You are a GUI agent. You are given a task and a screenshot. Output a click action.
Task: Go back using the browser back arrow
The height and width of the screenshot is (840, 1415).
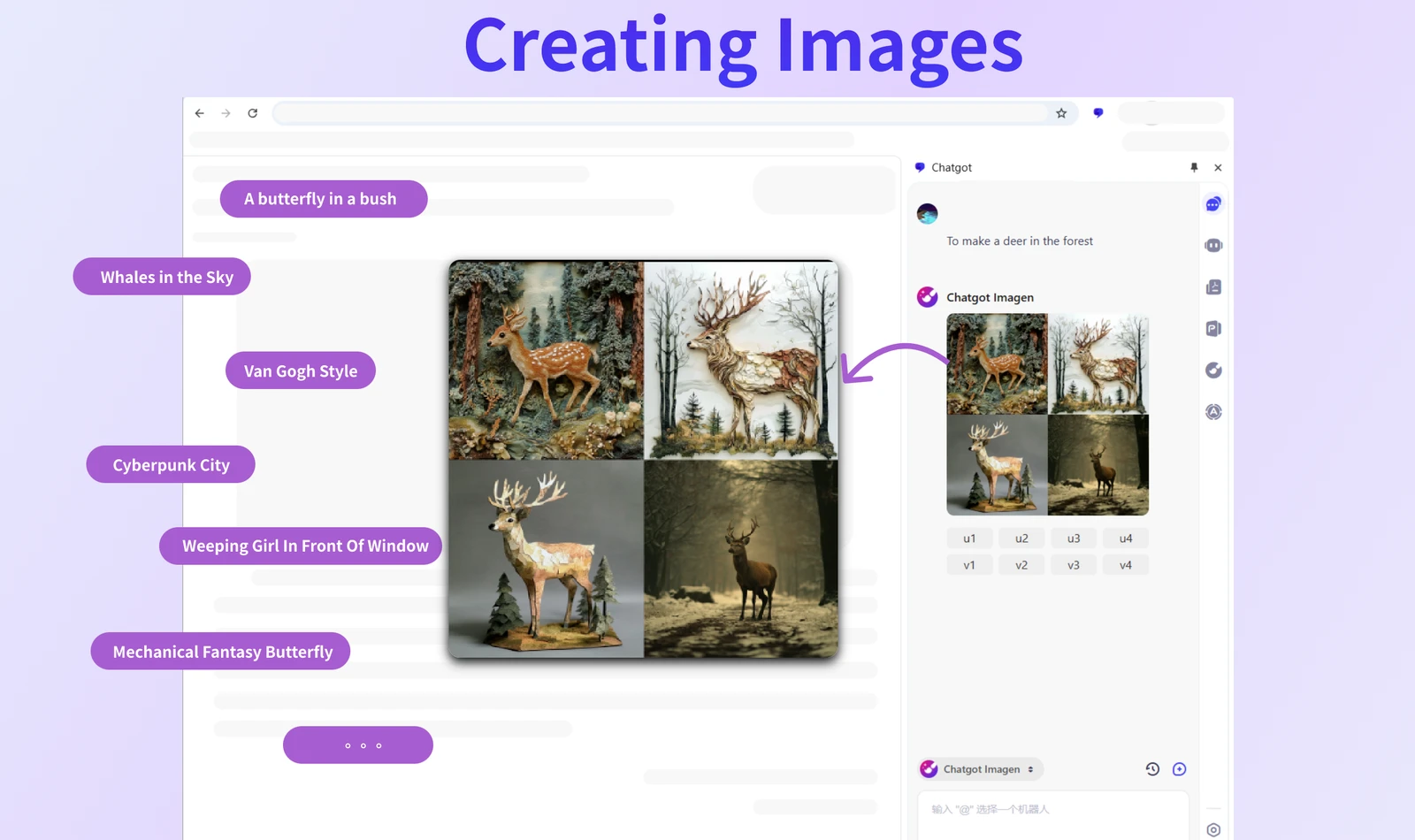pos(200,113)
